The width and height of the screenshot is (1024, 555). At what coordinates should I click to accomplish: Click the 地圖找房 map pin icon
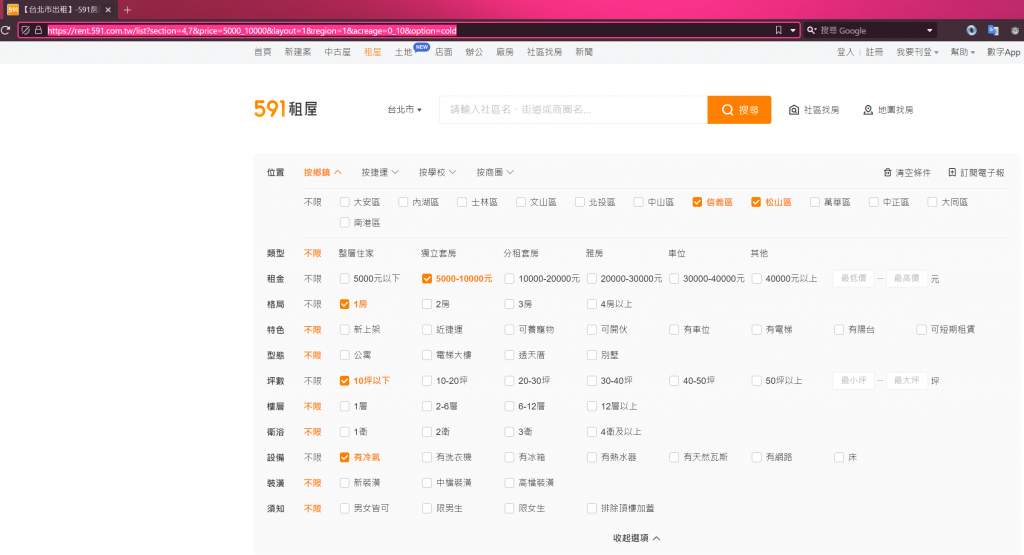868,110
